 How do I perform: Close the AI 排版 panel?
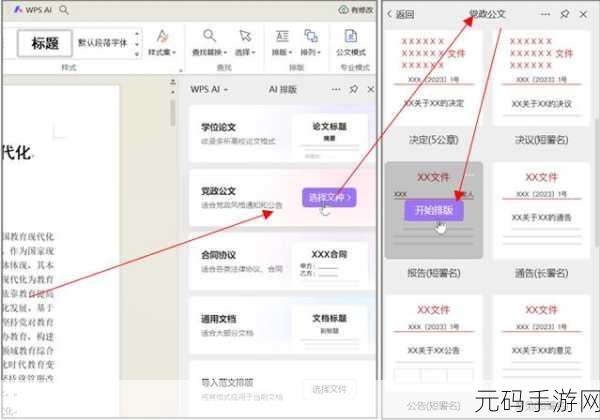(x=370, y=90)
